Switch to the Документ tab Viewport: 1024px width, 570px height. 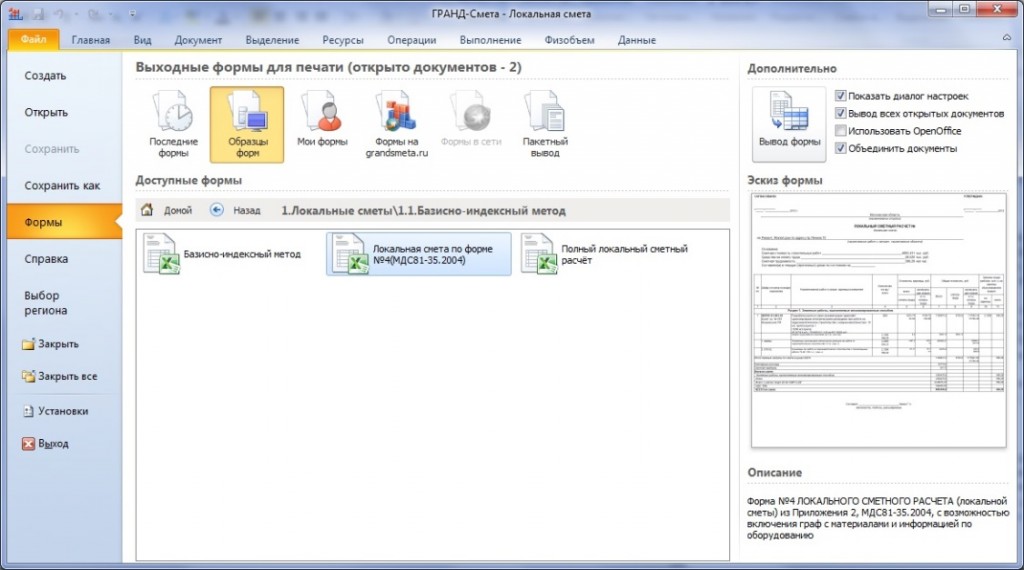[x=198, y=40]
